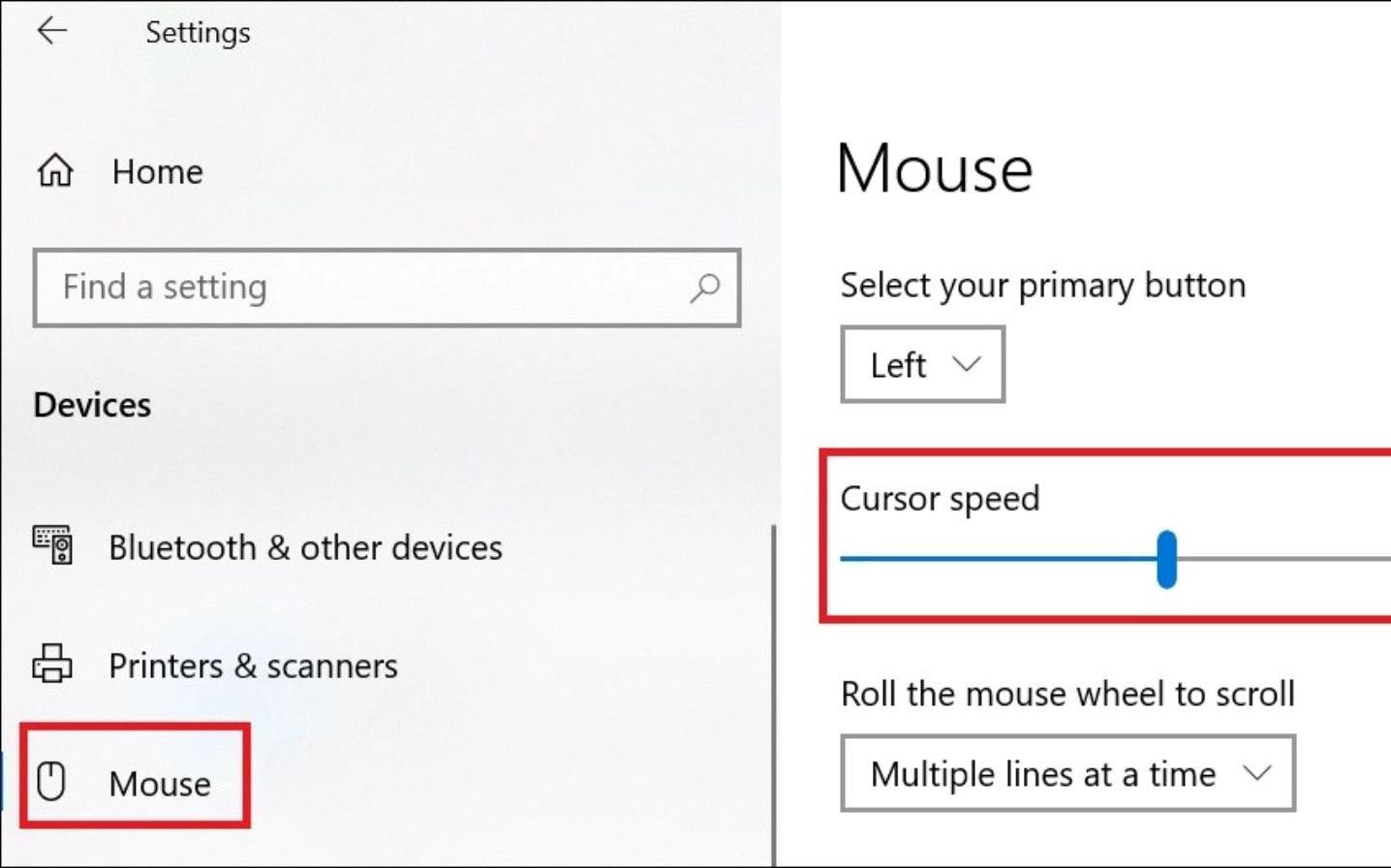Click the Mouse page heading
The width and height of the screenshot is (1391, 868).
(934, 167)
